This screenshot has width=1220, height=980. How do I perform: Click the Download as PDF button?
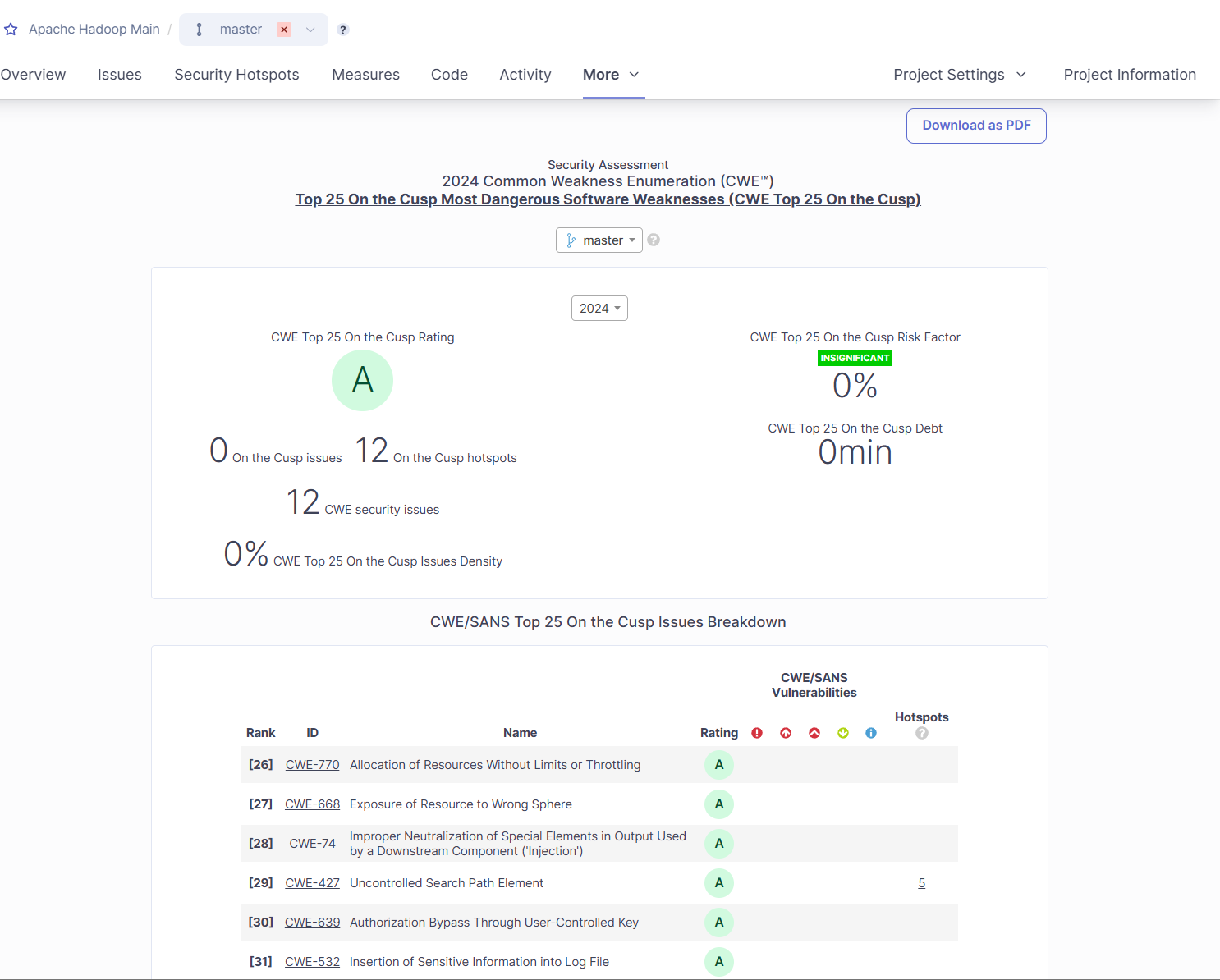tap(976, 126)
